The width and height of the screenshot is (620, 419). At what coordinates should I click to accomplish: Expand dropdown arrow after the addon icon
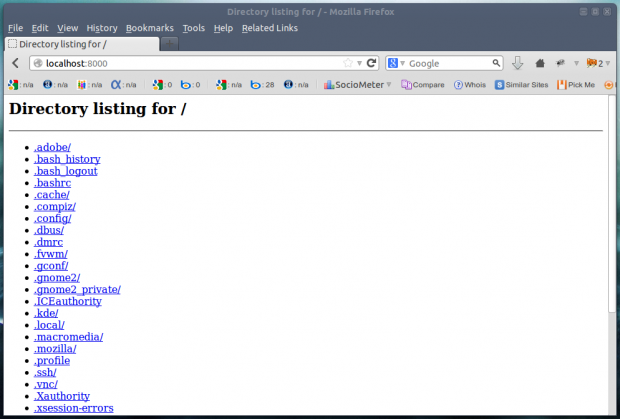click(x=576, y=63)
